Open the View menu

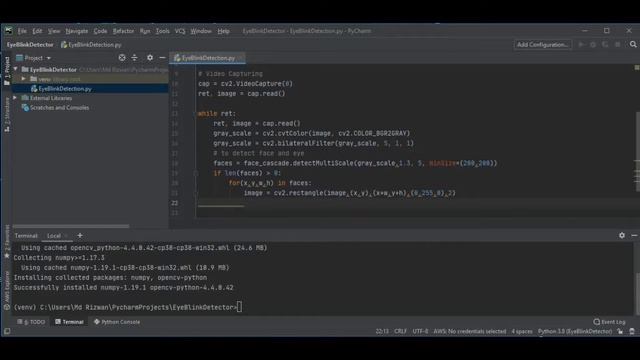point(54,31)
